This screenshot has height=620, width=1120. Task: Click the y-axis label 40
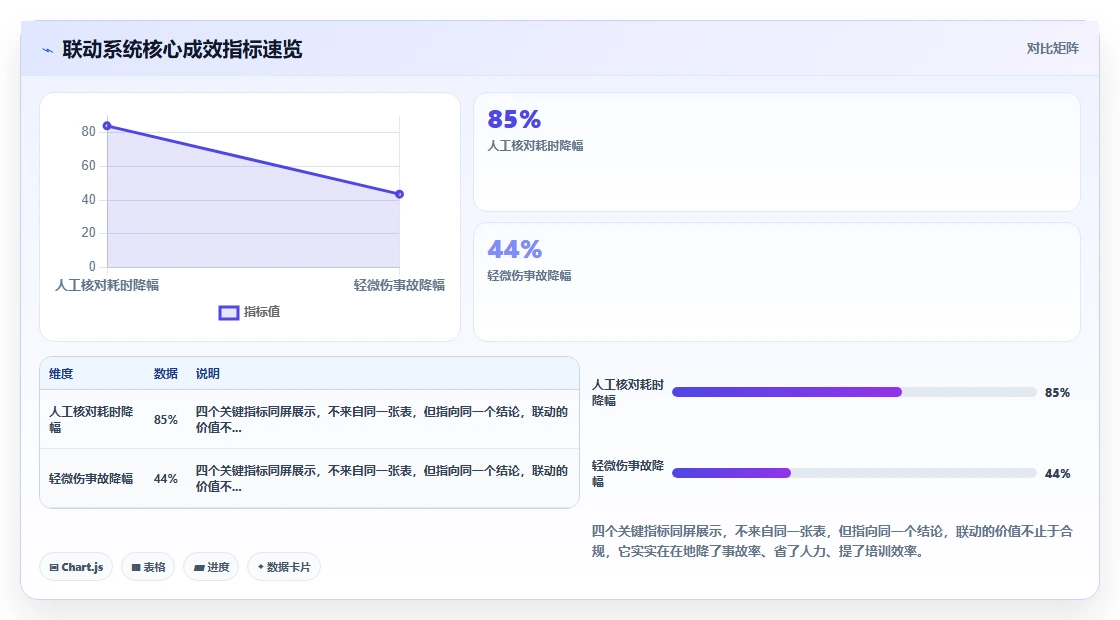click(x=89, y=199)
